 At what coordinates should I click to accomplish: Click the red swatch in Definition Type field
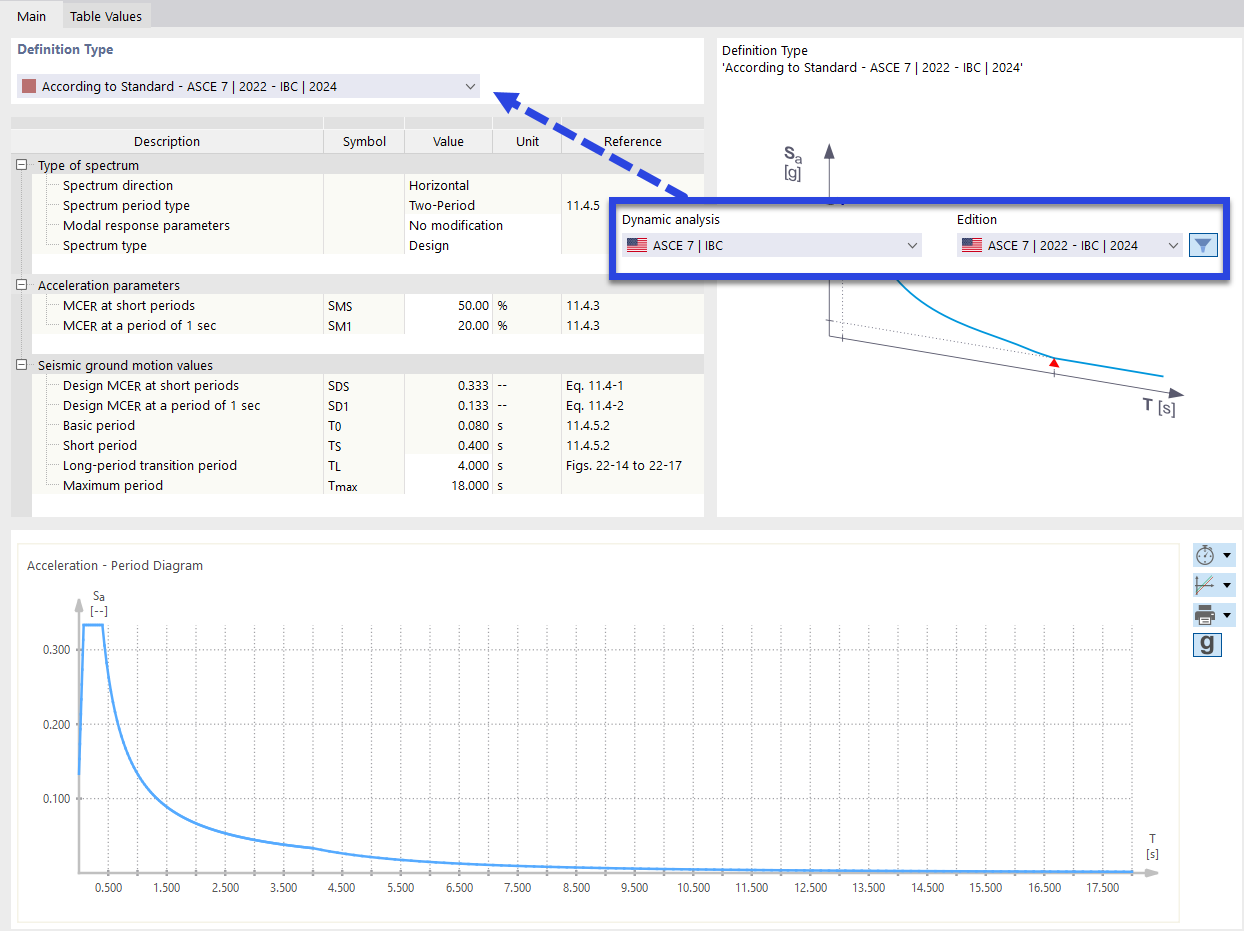(x=29, y=86)
